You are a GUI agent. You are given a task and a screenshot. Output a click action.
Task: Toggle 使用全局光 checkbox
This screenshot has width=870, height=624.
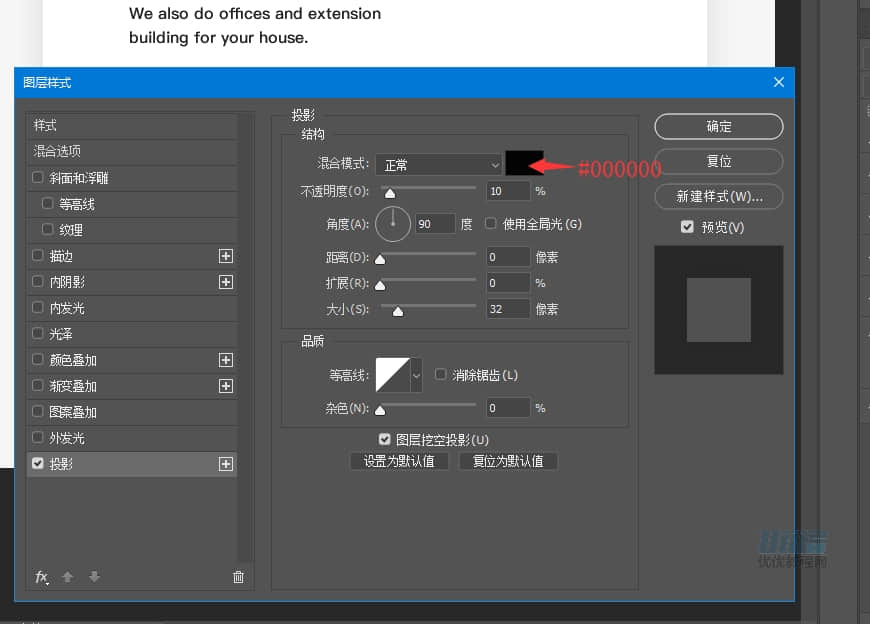[490, 223]
